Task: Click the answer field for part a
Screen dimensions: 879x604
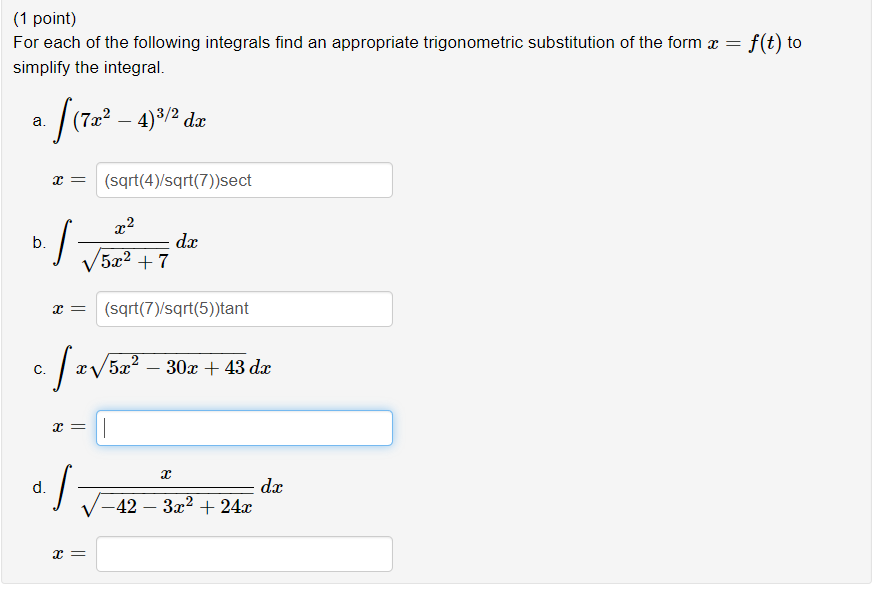Action: (x=243, y=180)
